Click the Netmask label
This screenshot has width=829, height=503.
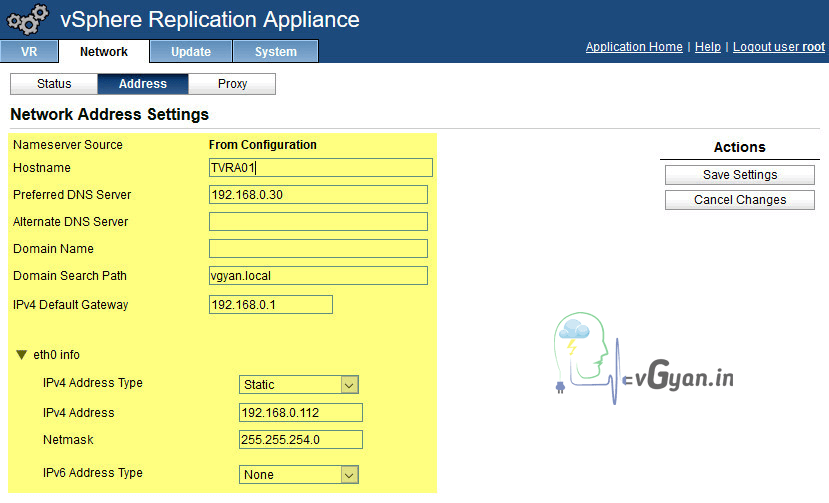coord(68,440)
